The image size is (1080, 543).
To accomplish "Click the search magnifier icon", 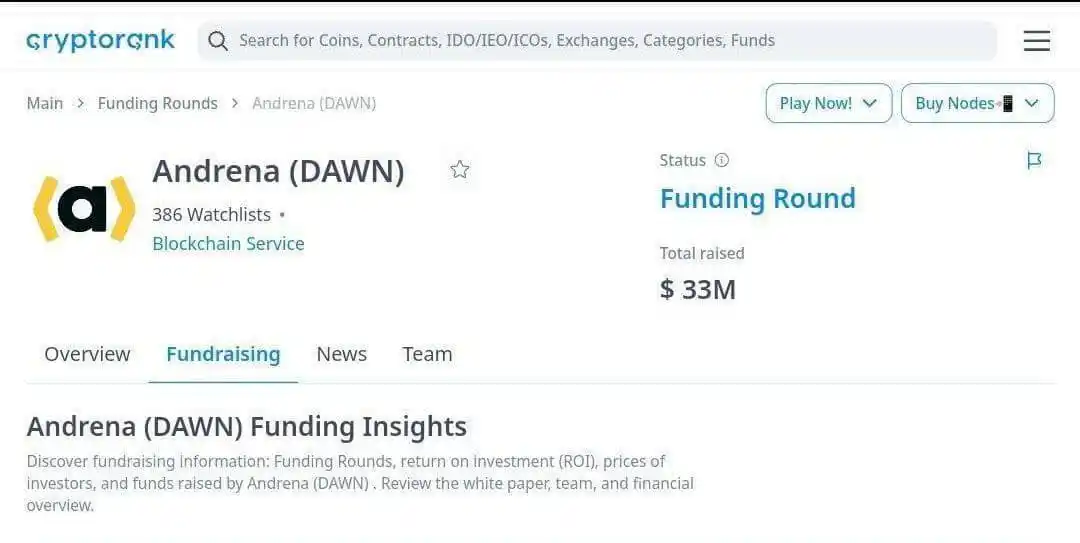I will (218, 41).
